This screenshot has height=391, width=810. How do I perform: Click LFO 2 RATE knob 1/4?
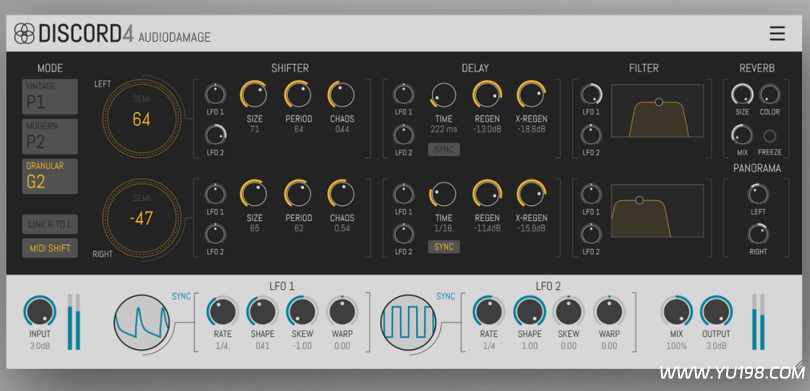click(x=489, y=312)
